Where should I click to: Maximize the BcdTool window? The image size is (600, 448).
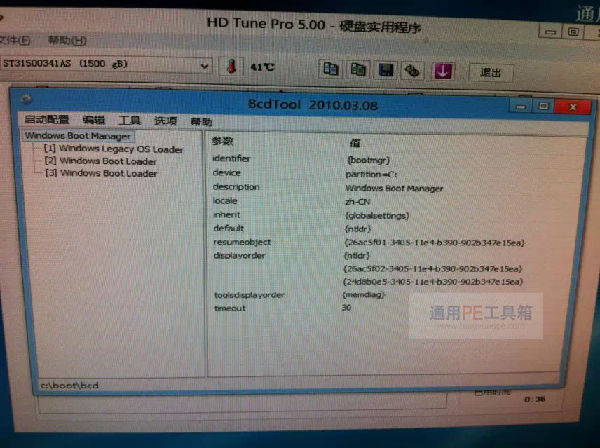[x=543, y=106]
